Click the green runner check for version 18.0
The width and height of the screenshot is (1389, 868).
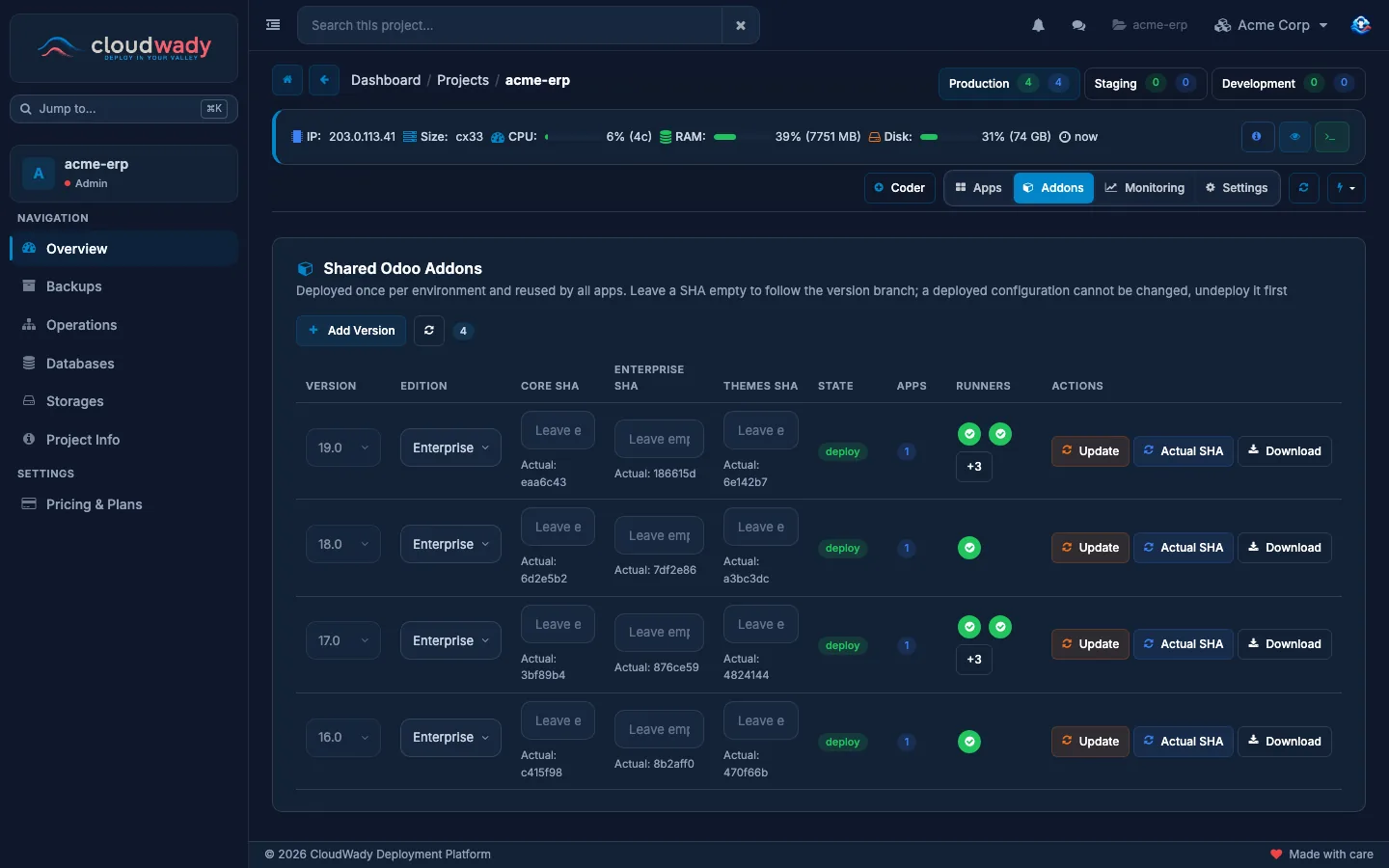tap(969, 548)
